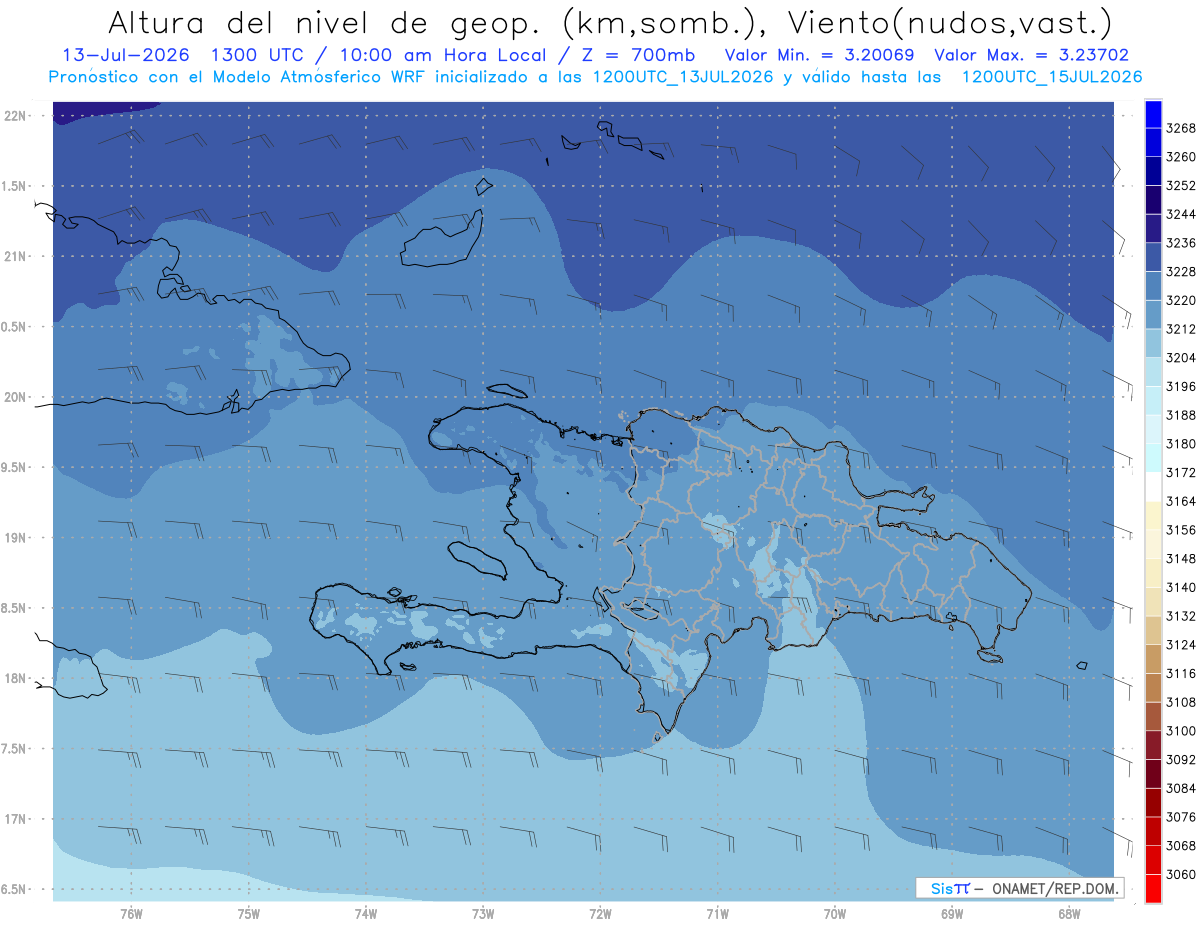Click the '0.5N' latitude tick label

tap(13, 327)
